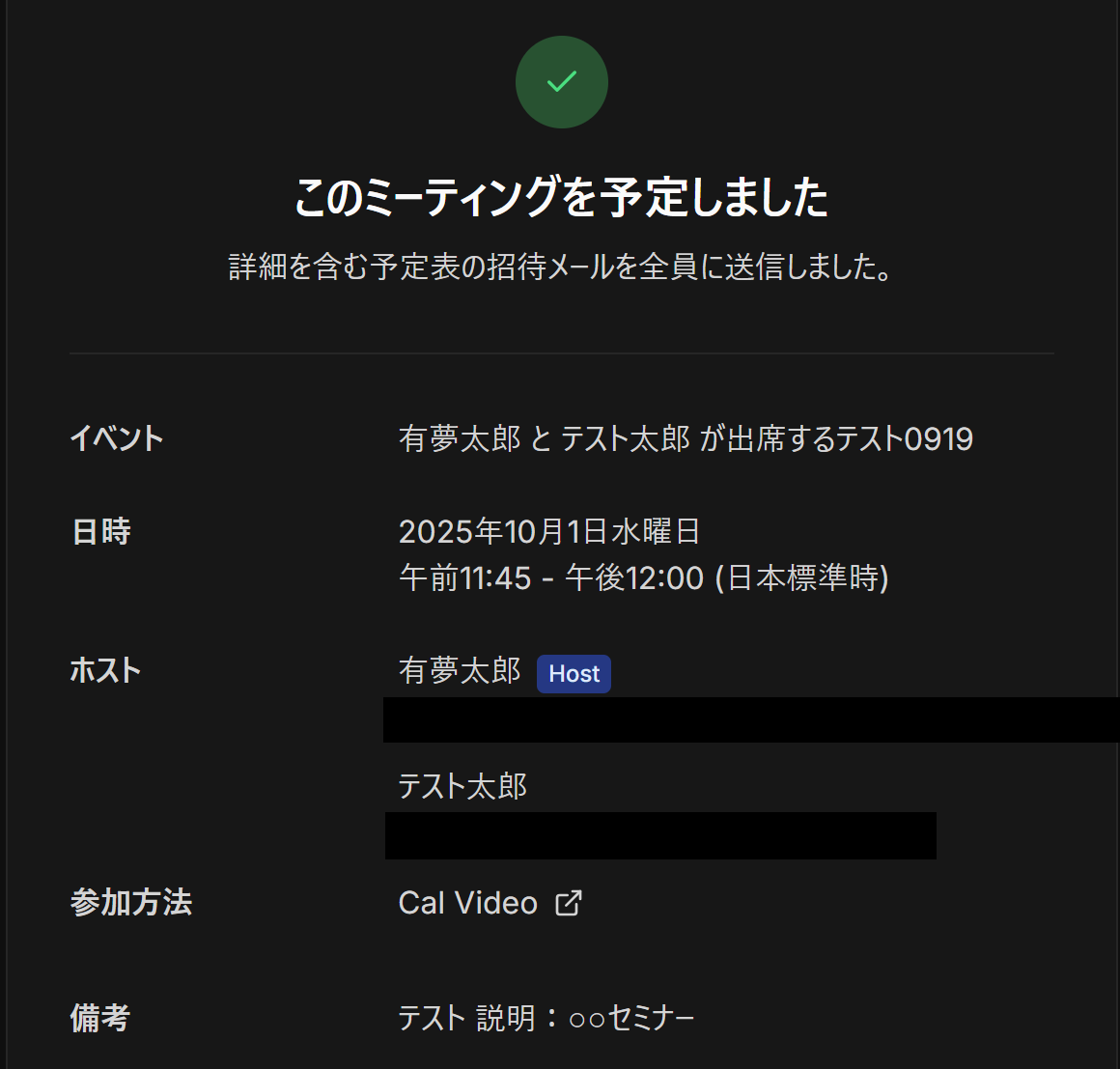Click the date 2025年10月1日水曜日
The image size is (1120, 1069).
[x=549, y=531]
